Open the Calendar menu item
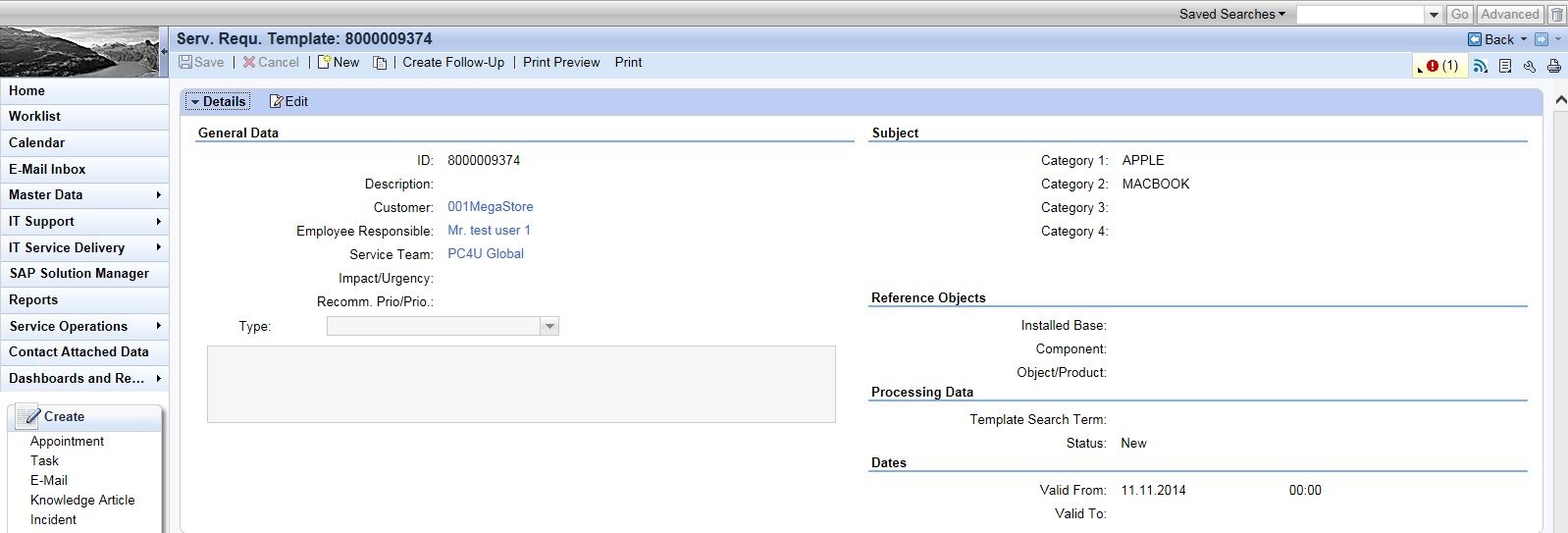The image size is (1568, 533). (84, 142)
